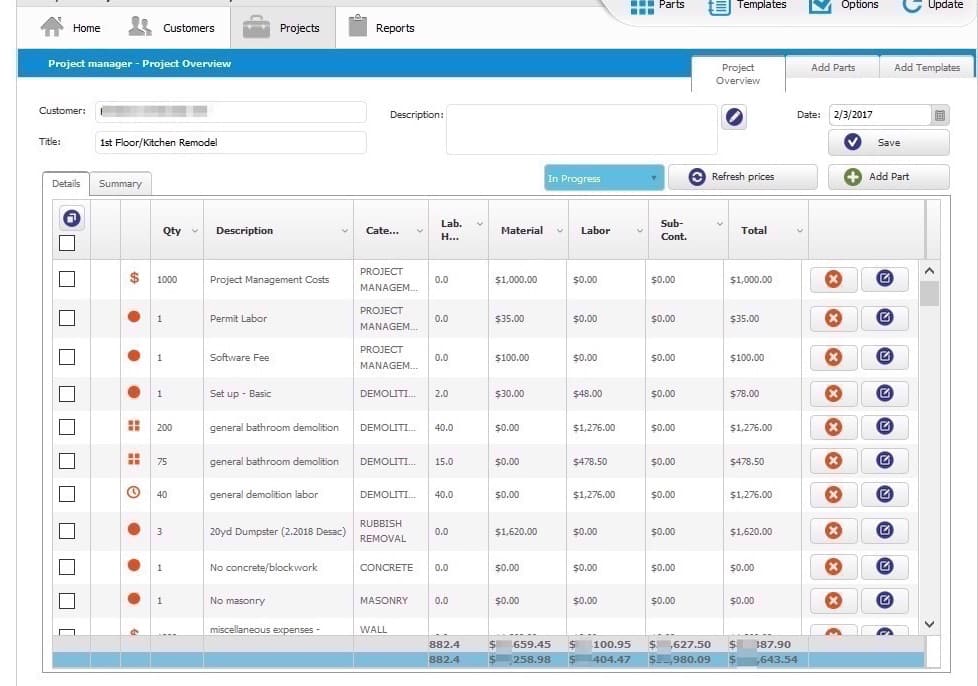Edit the Software Fee row
The height and width of the screenshot is (686, 978).
pos(884,357)
